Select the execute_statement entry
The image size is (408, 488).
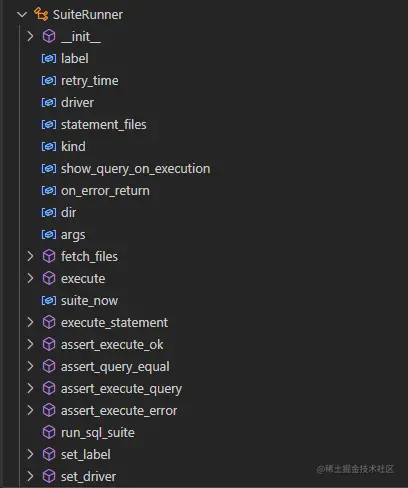click(115, 323)
